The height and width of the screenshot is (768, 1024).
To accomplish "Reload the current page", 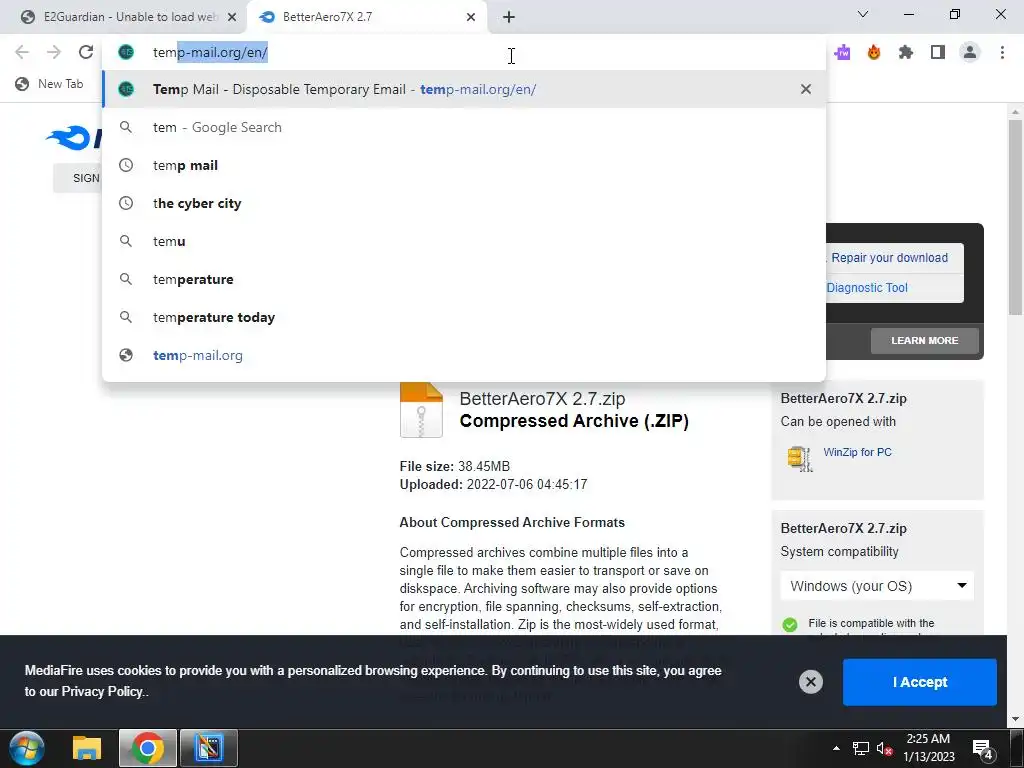I will coord(86,52).
